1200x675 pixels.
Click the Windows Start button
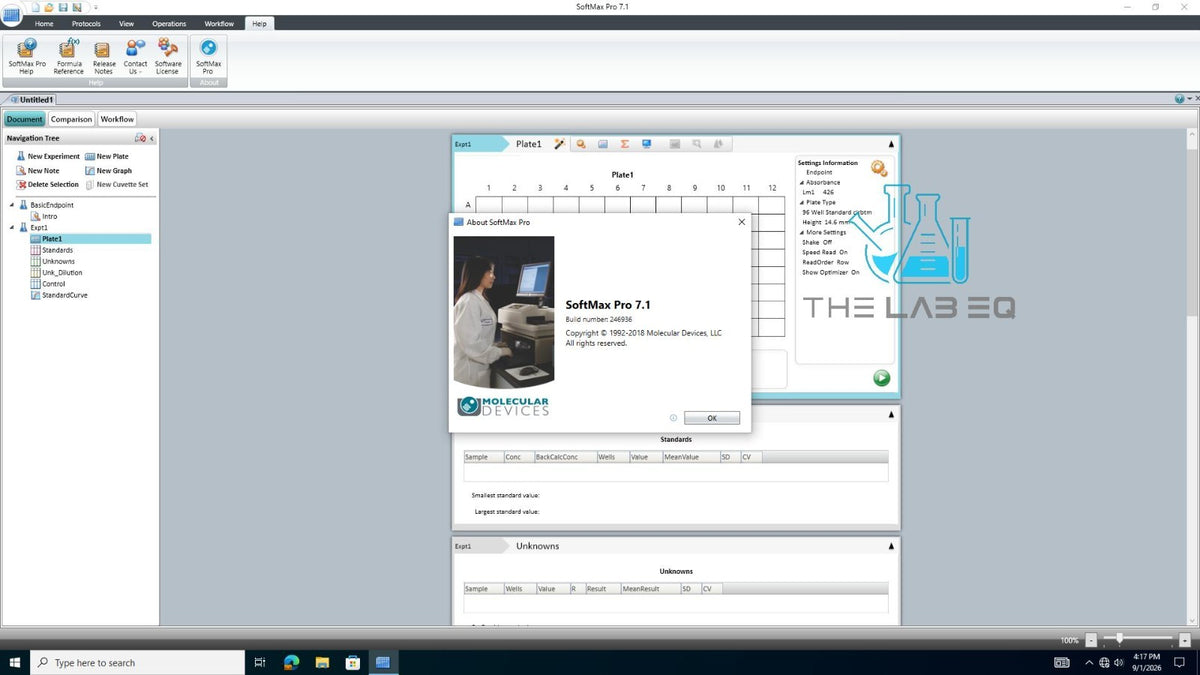[15, 662]
